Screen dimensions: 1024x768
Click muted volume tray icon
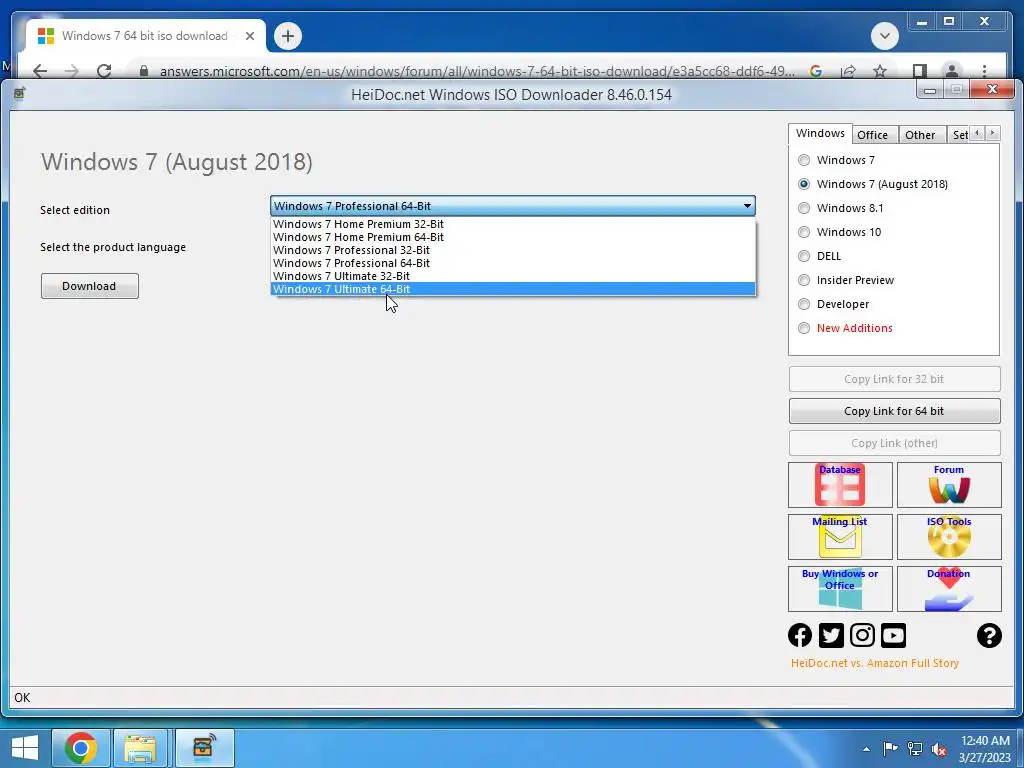939,749
